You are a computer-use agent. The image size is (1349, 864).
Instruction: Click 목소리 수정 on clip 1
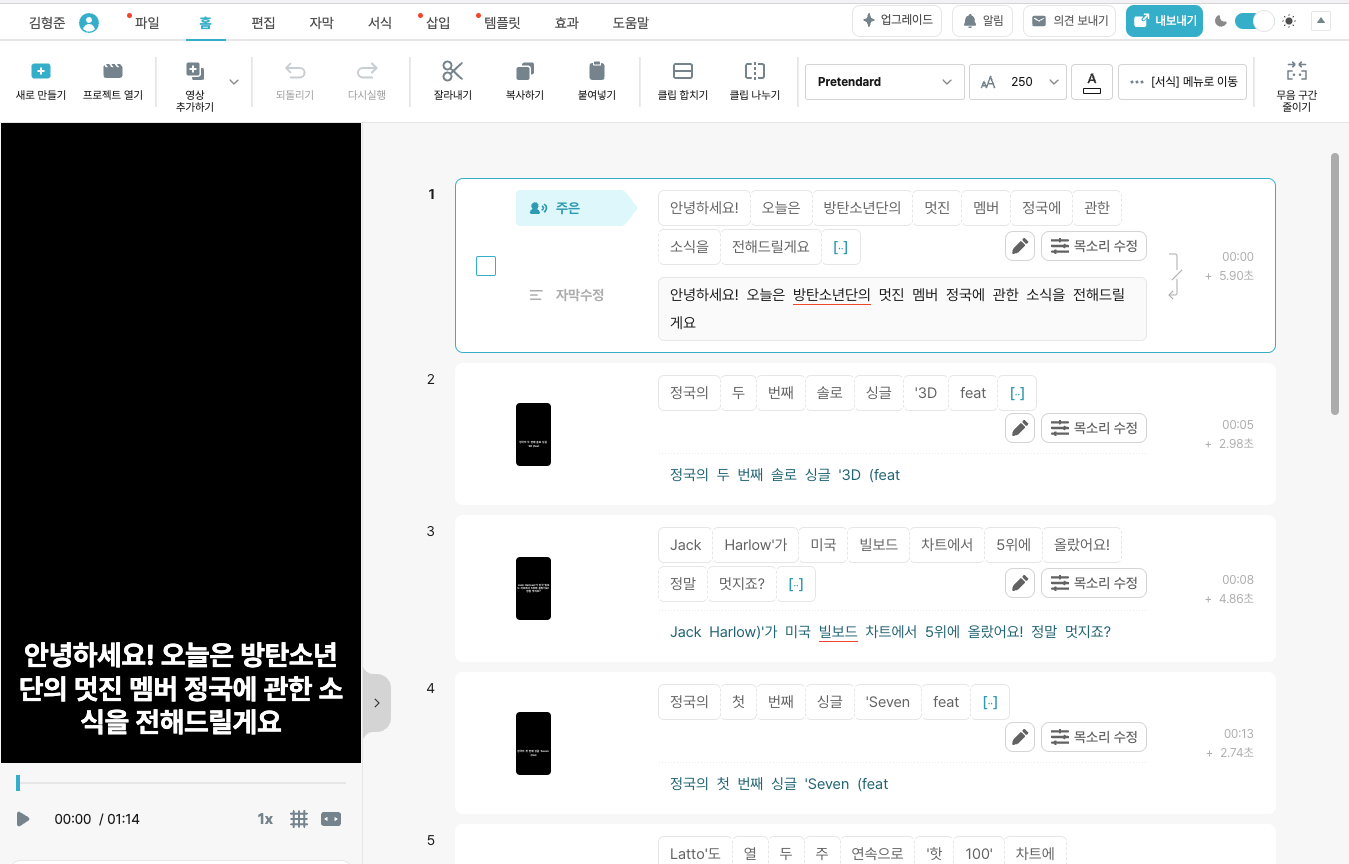tap(1094, 246)
